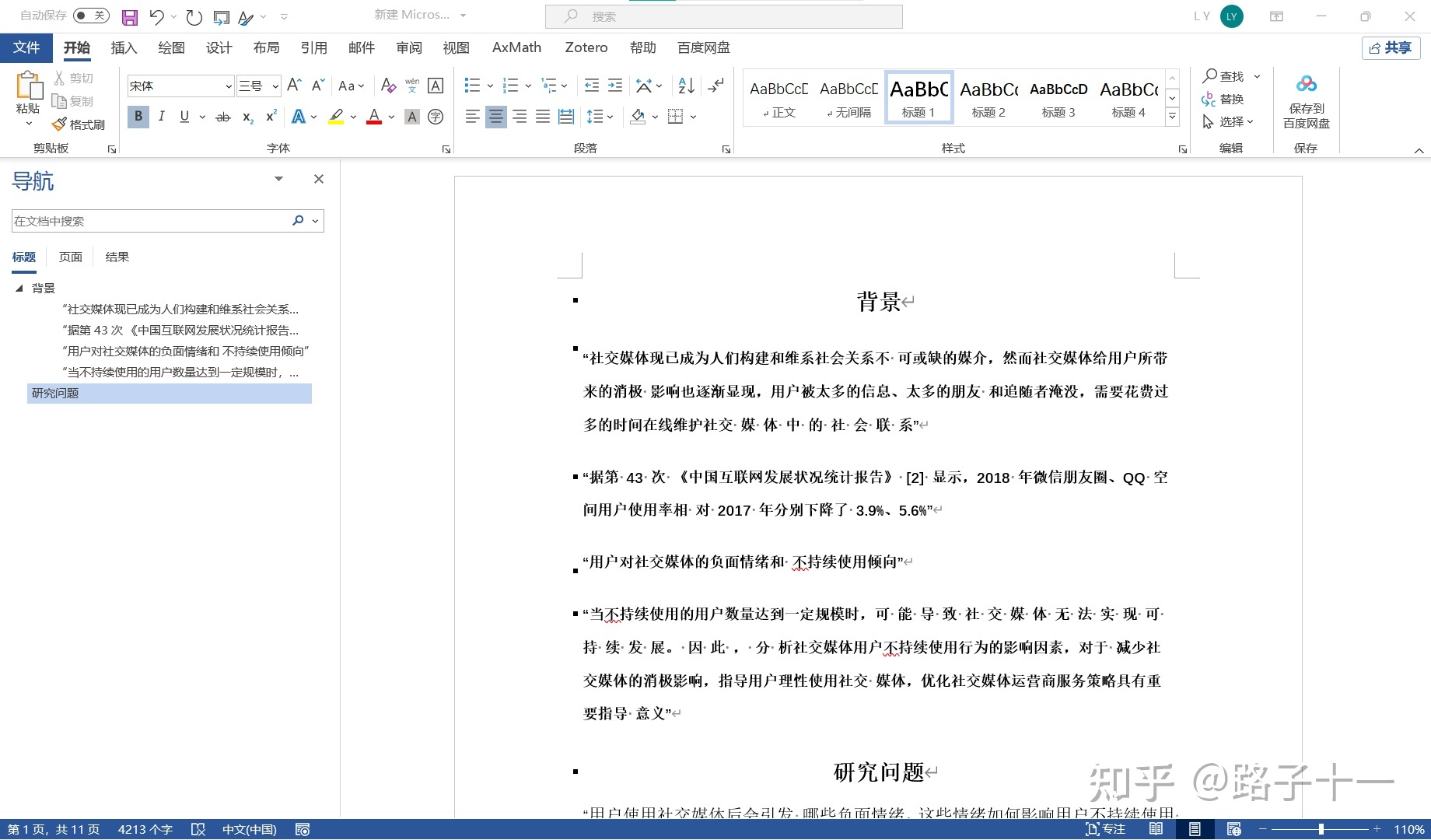1431x840 pixels.
Task: Save the document with the floppy icon
Action: [130, 16]
